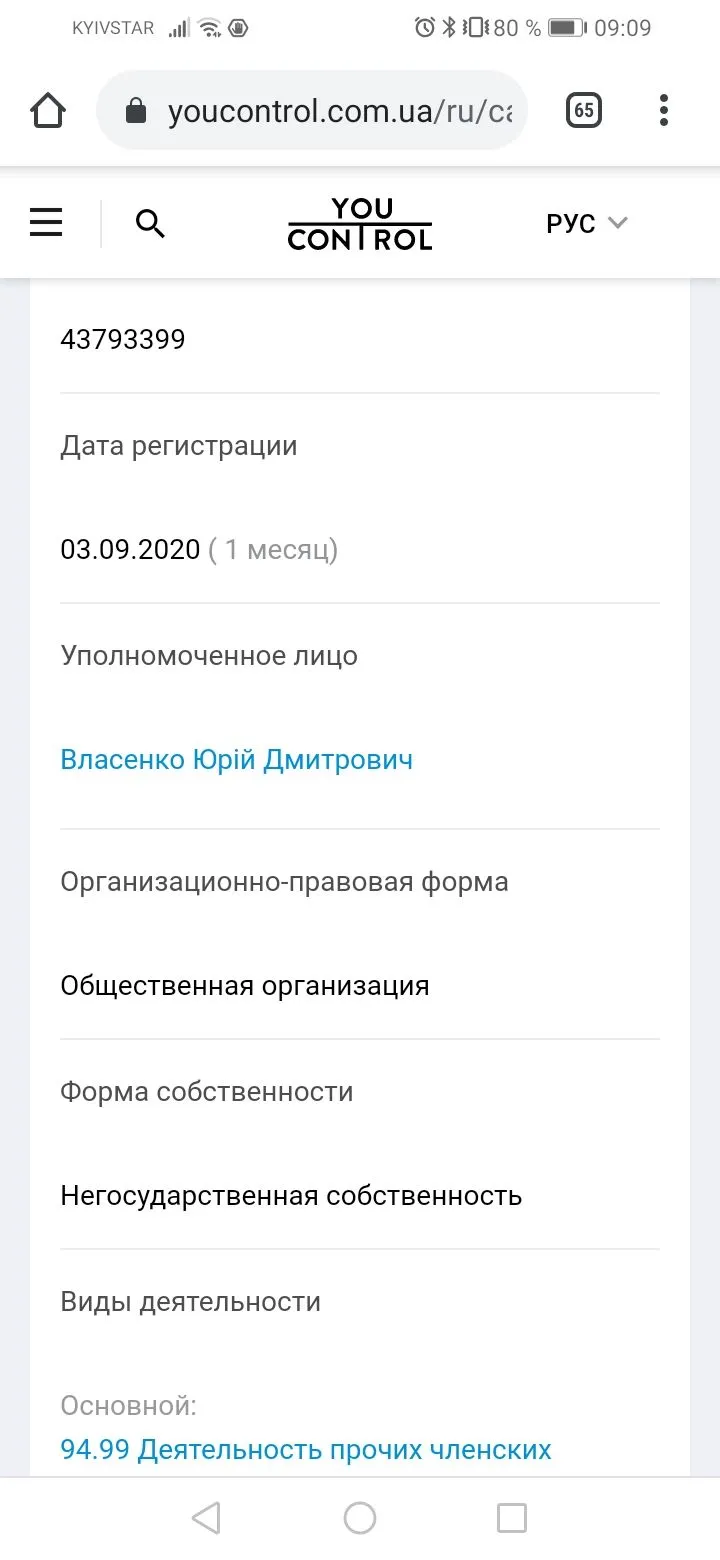This screenshot has height=1560, width=720.
Task: Tap the browser home icon
Action: point(48,111)
